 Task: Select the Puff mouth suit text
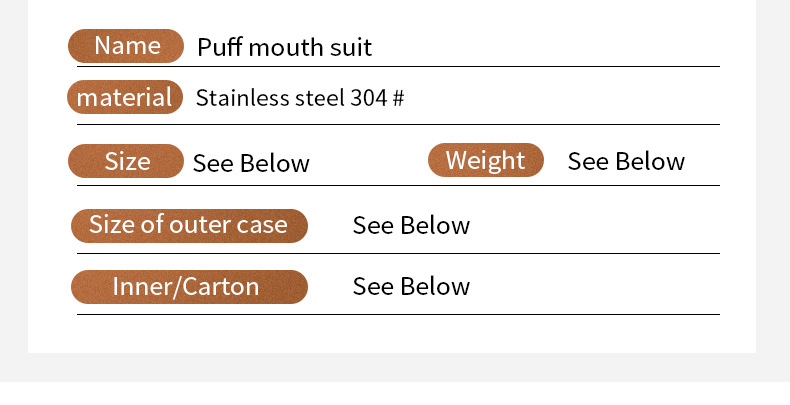click(x=284, y=47)
